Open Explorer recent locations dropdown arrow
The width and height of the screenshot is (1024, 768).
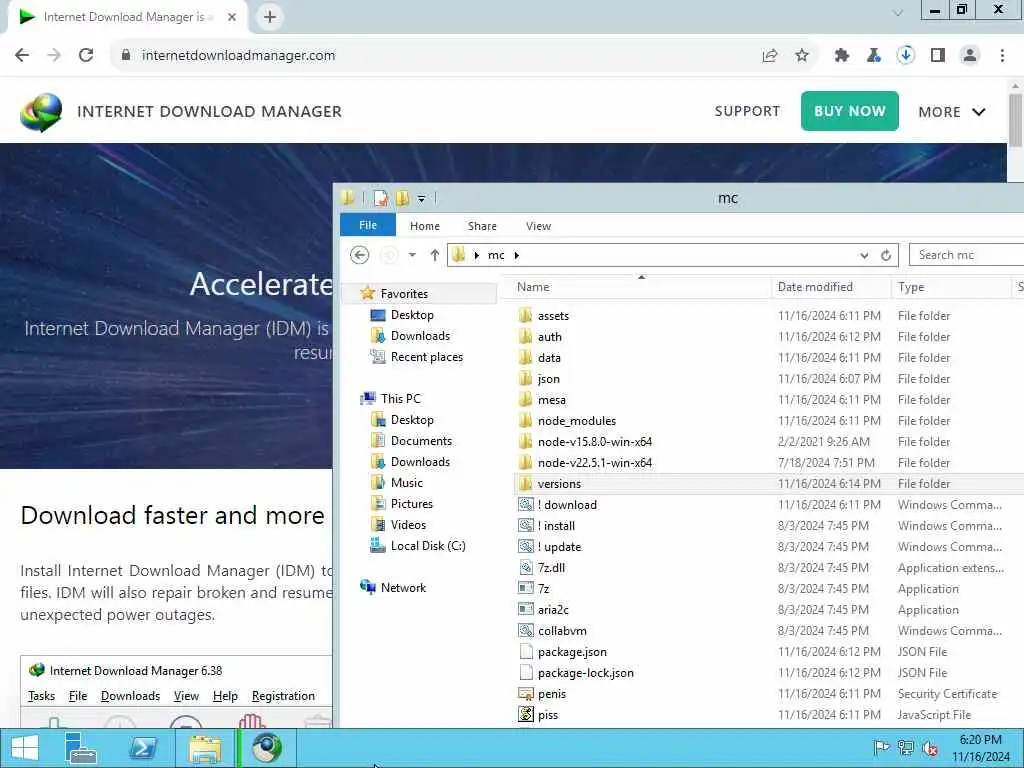(412, 255)
